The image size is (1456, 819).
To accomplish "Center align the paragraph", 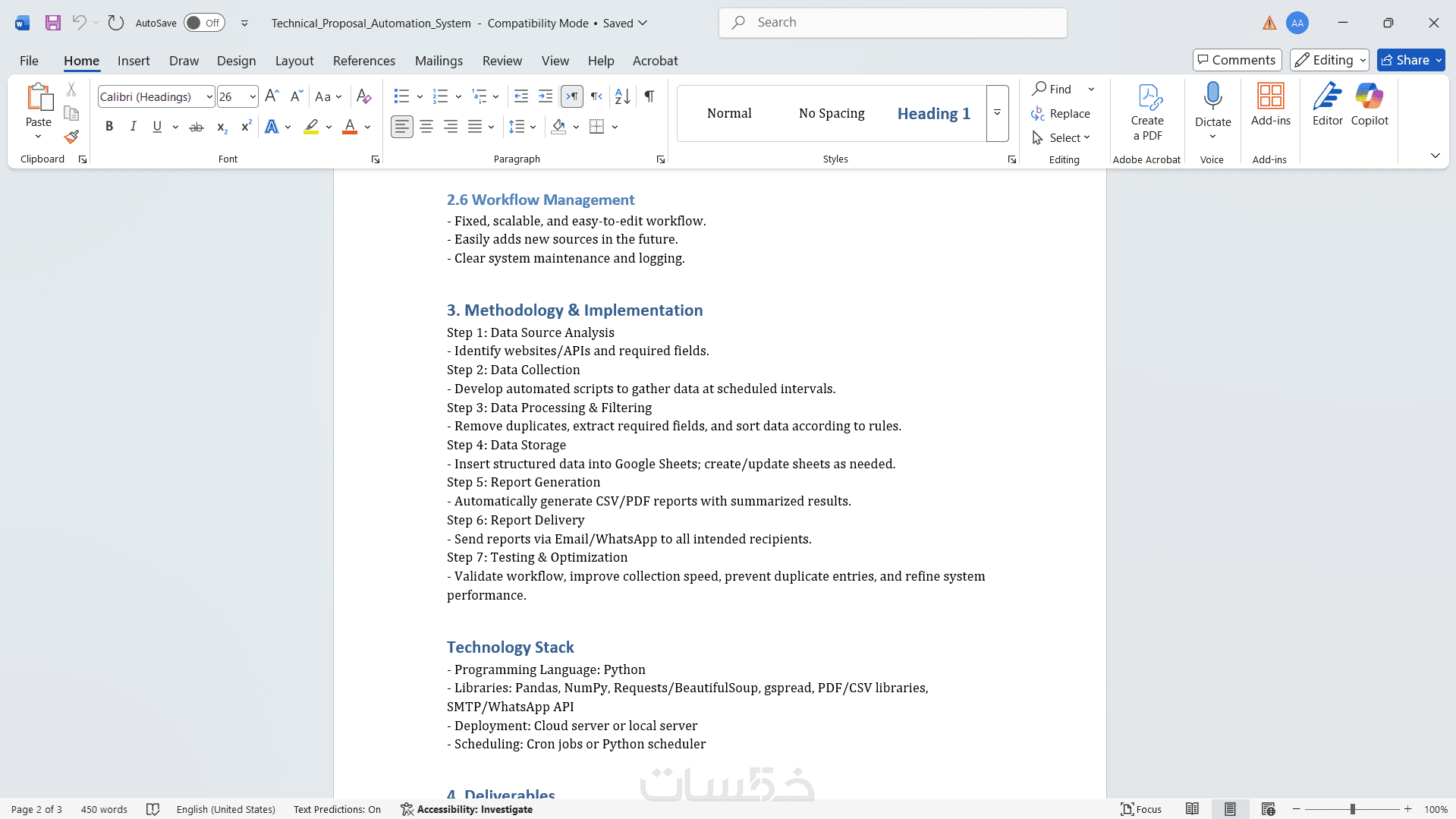I will pos(426,127).
